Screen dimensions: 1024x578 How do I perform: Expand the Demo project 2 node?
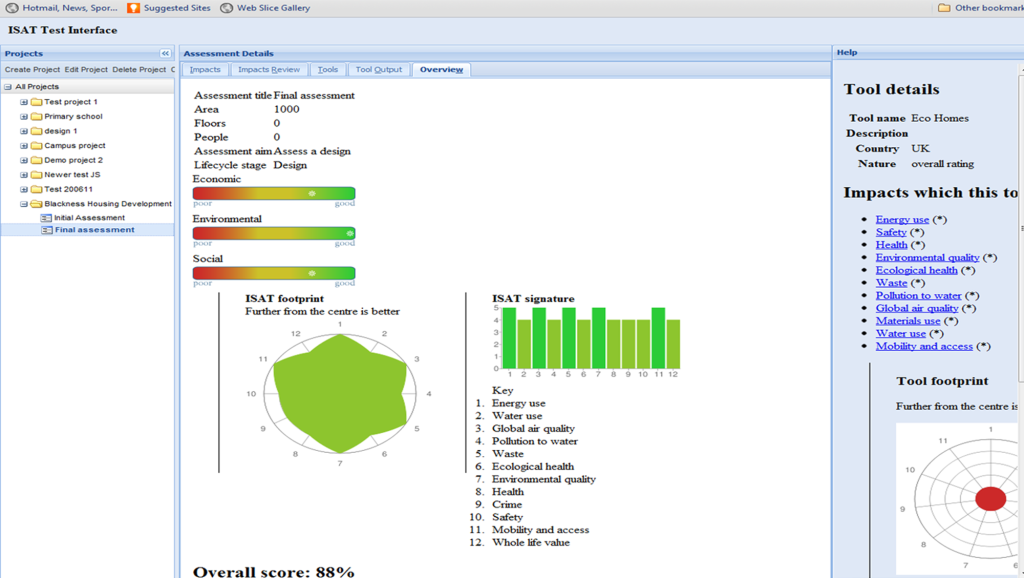pos(24,160)
